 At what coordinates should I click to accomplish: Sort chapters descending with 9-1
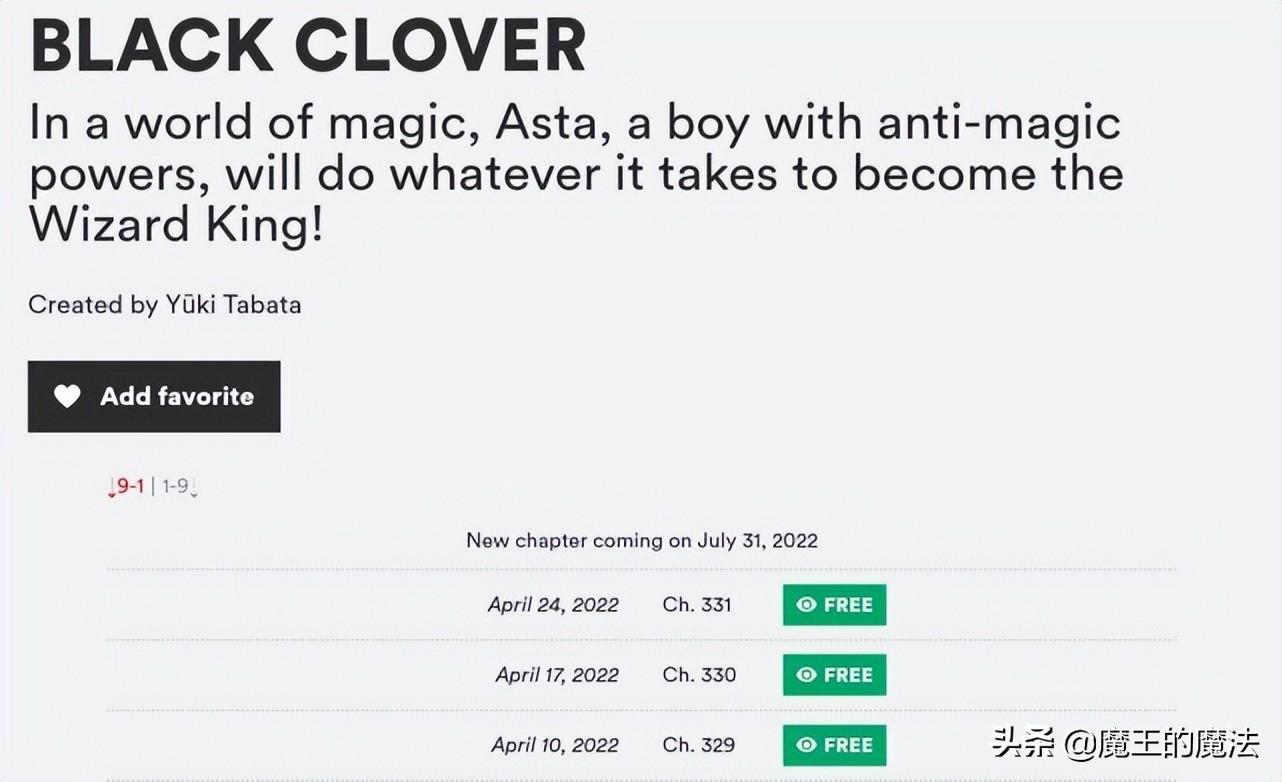[128, 487]
